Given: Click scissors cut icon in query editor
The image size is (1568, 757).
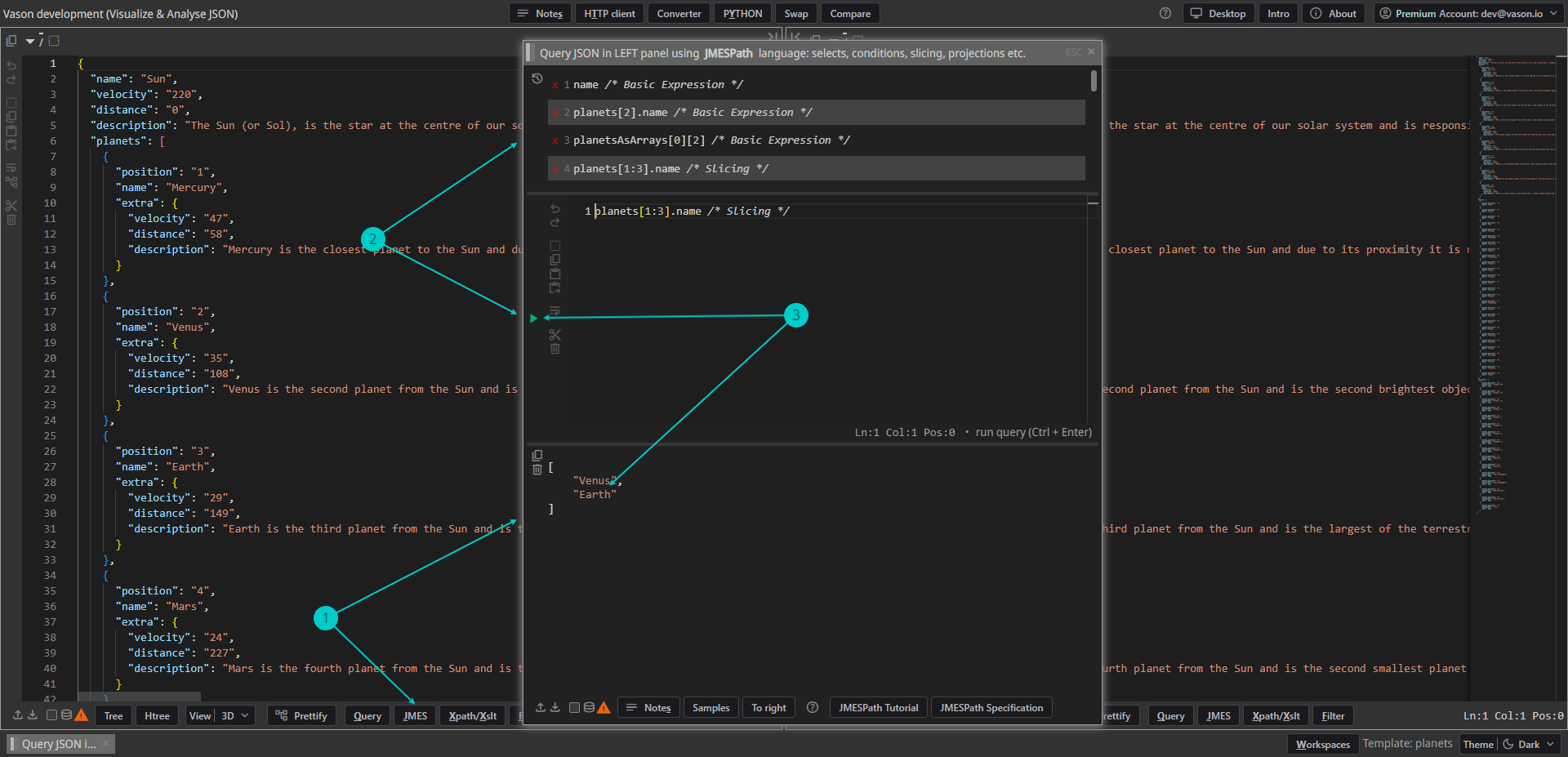Looking at the screenshot, I should tap(555, 335).
